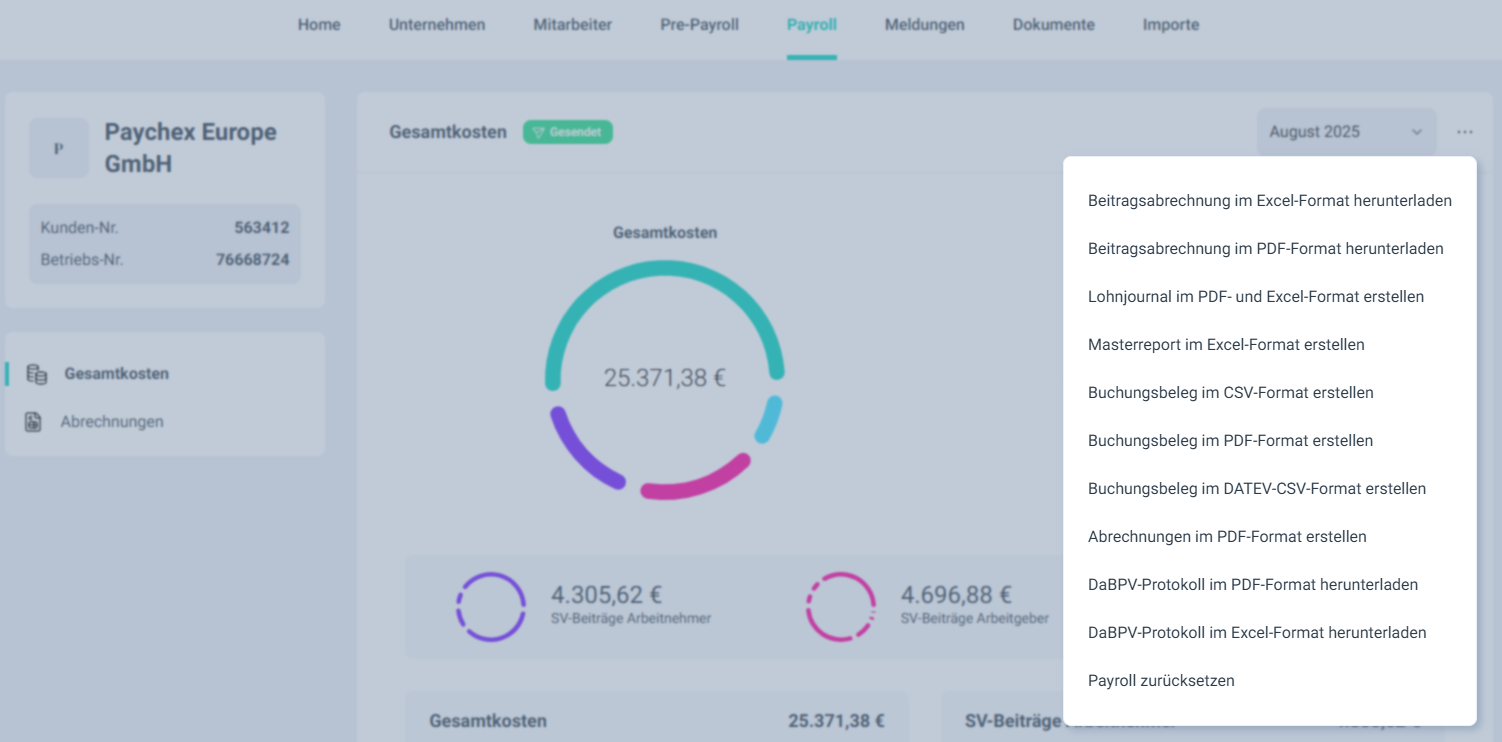Click the green Gesendet status badge
The height and width of the screenshot is (742, 1502).
567,132
